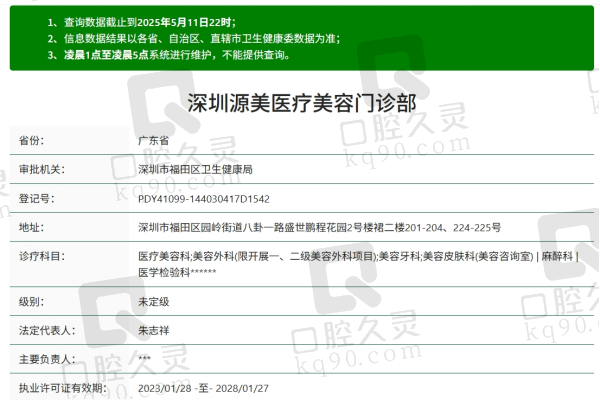Viewport: 600px width, 400px height.
Task: Click the 主要负责人 field label
Action: (47, 359)
